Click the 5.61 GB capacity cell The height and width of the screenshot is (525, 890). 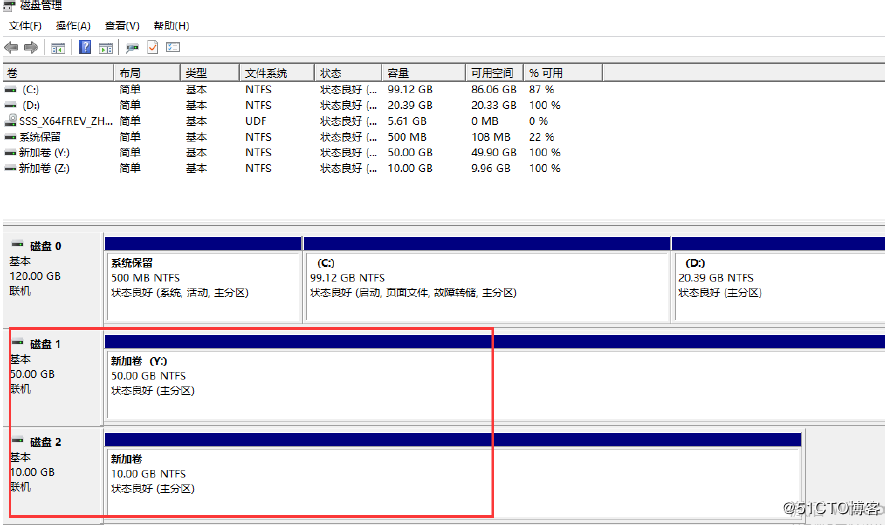[407, 121]
